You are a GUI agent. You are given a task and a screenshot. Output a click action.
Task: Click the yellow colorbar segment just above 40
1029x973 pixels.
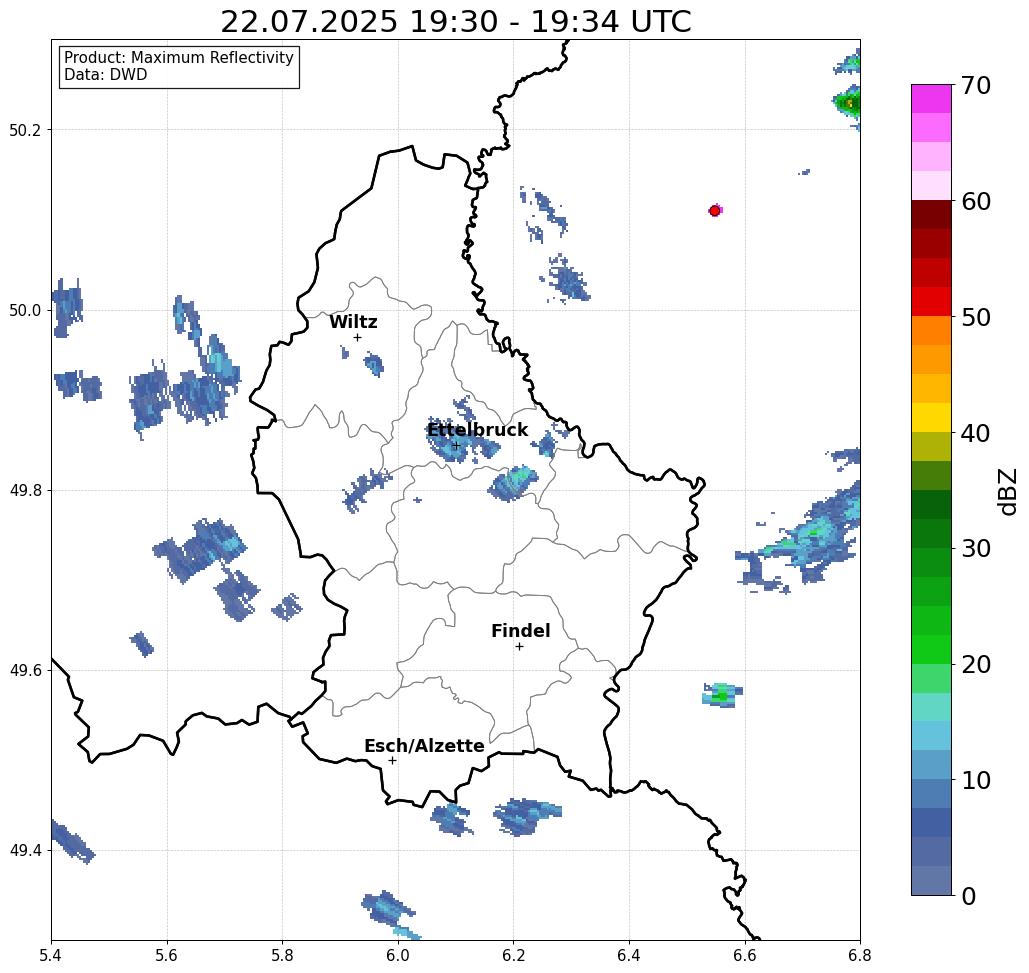[x=931, y=417]
